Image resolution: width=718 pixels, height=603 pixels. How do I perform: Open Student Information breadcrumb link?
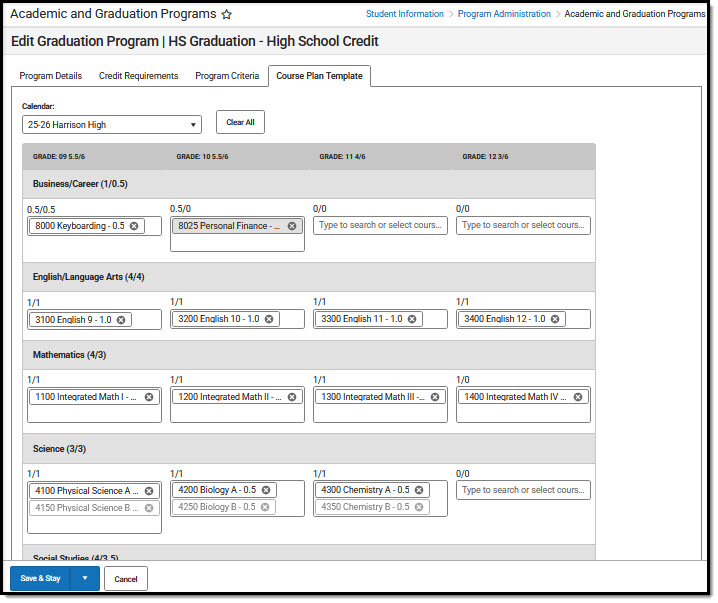pyautogui.click(x=405, y=14)
